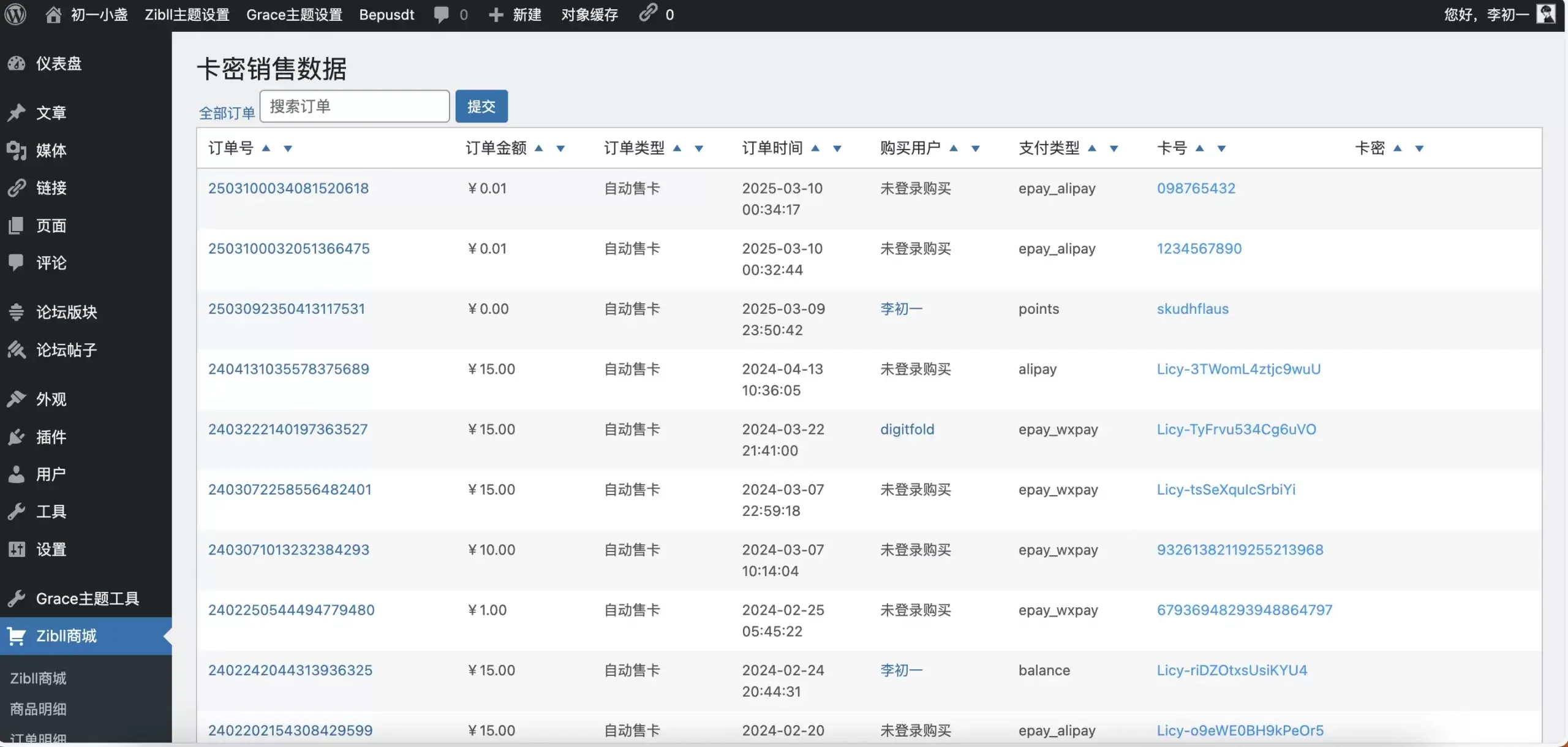Open 对象缓存 in admin bar

coord(589,15)
